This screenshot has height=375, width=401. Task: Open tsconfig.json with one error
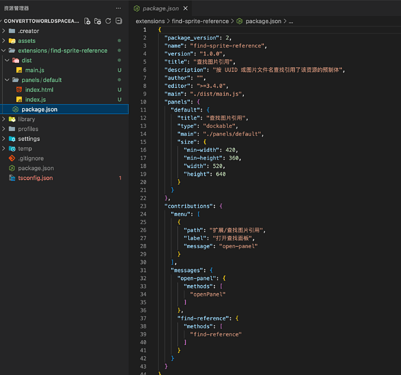tap(64, 178)
